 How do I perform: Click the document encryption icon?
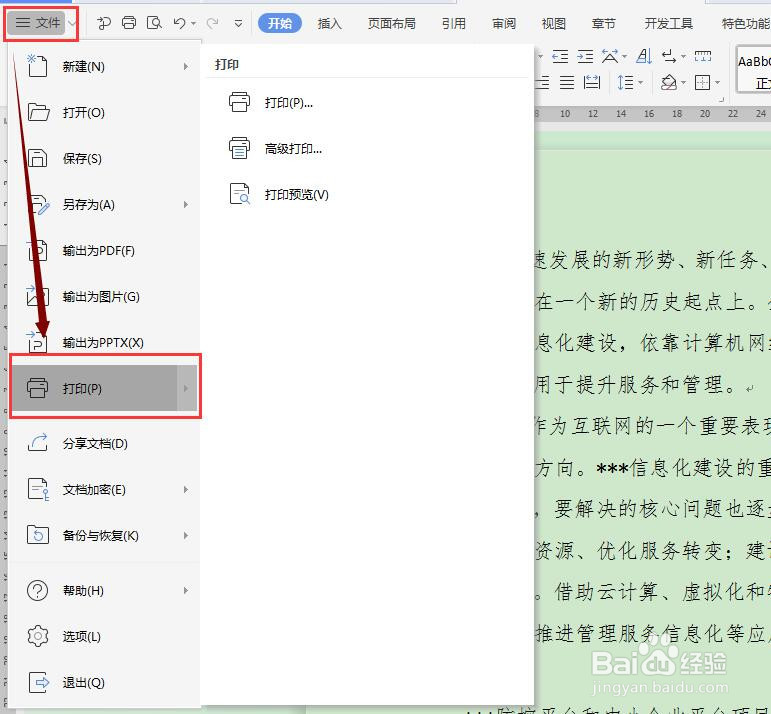(x=38, y=489)
